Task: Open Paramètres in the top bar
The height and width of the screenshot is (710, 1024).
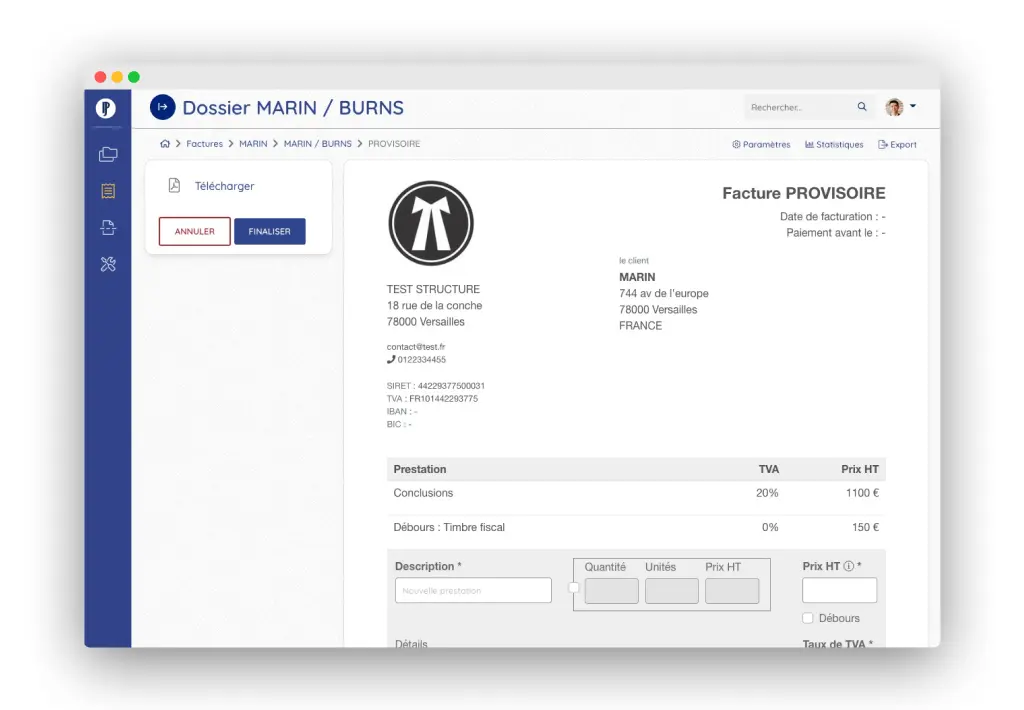Action: [761, 145]
